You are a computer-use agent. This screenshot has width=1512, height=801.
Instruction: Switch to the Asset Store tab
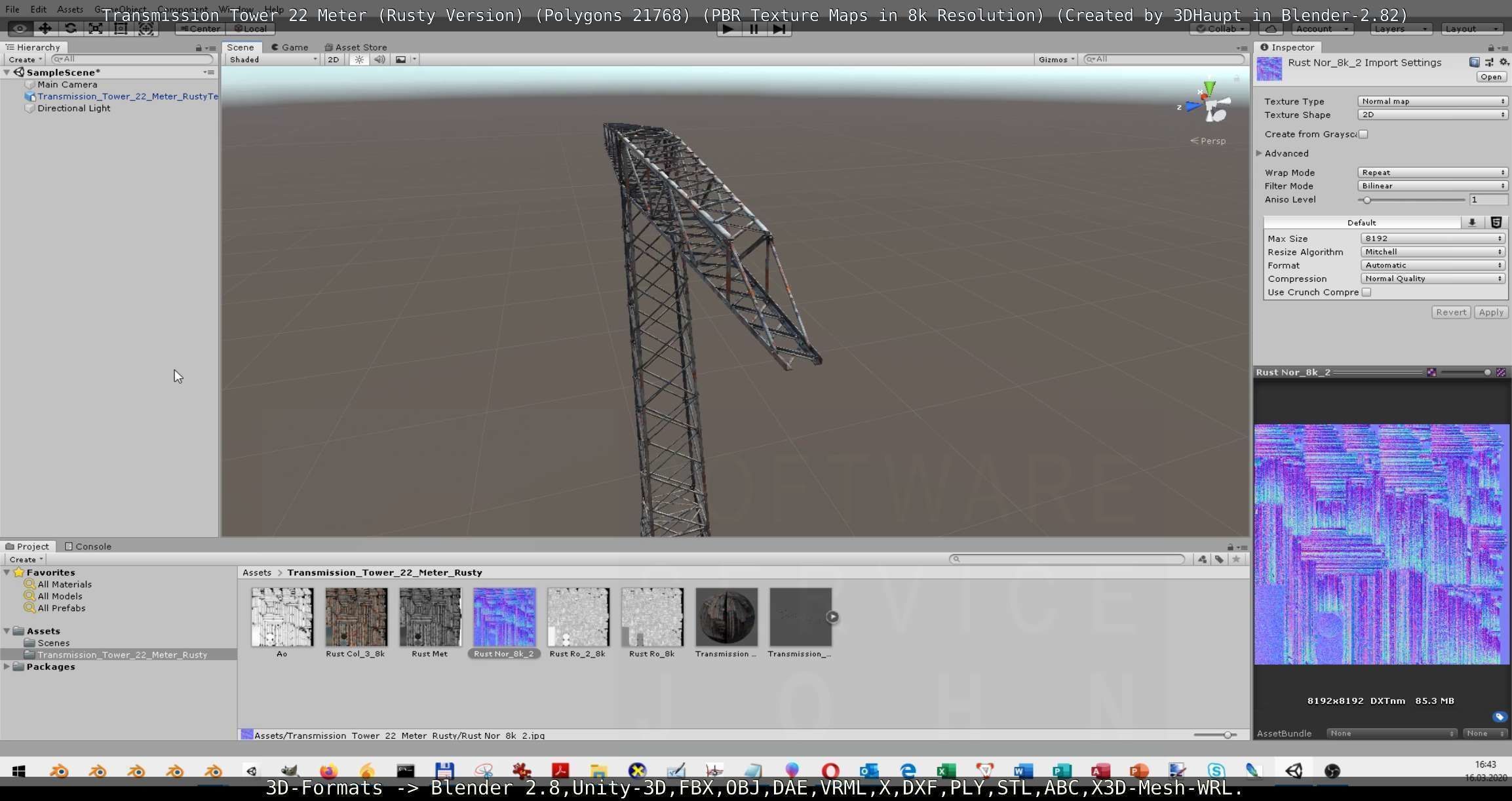pyautogui.click(x=356, y=47)
